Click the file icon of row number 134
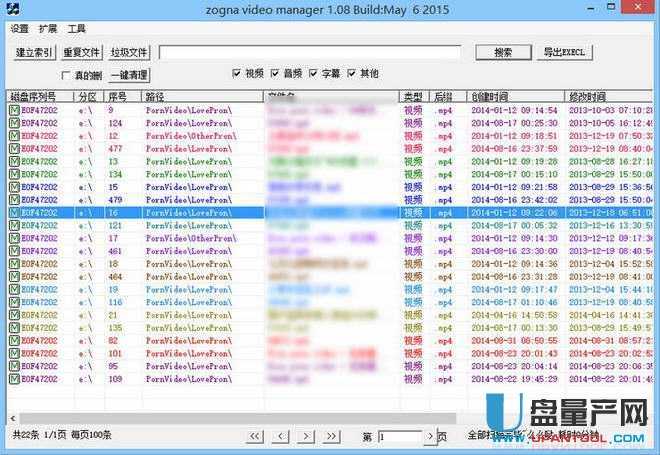660x455 pixels. coord(14,174)
